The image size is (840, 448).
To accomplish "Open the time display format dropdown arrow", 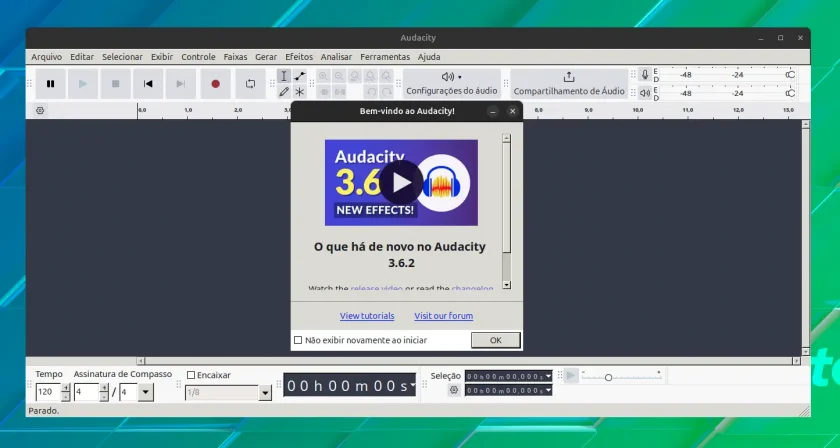I will point(412,385).
